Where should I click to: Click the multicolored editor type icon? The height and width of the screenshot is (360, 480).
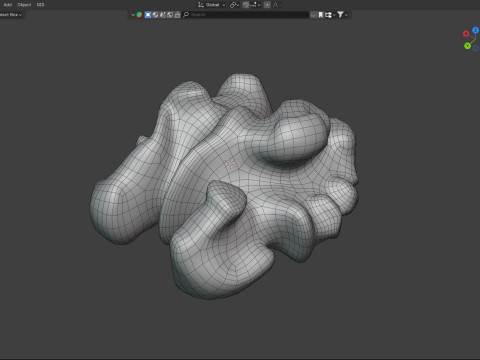coord(139,15)
